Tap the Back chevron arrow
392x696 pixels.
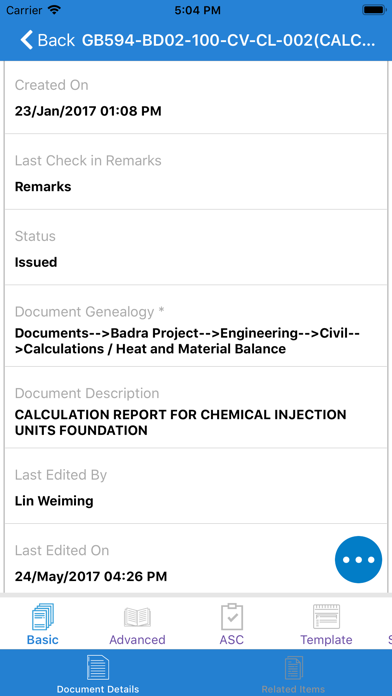pyautogui.click(x=26, y=40)
